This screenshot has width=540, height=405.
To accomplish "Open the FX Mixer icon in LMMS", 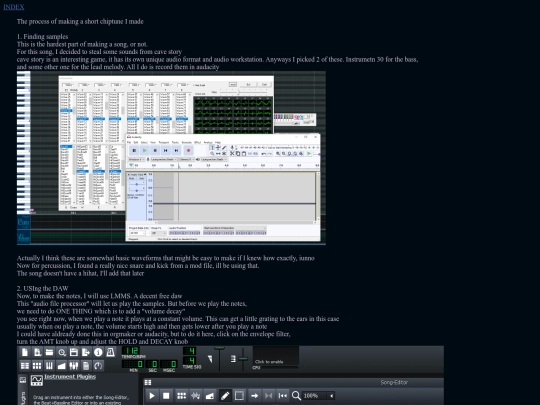I will pos(74,365).
